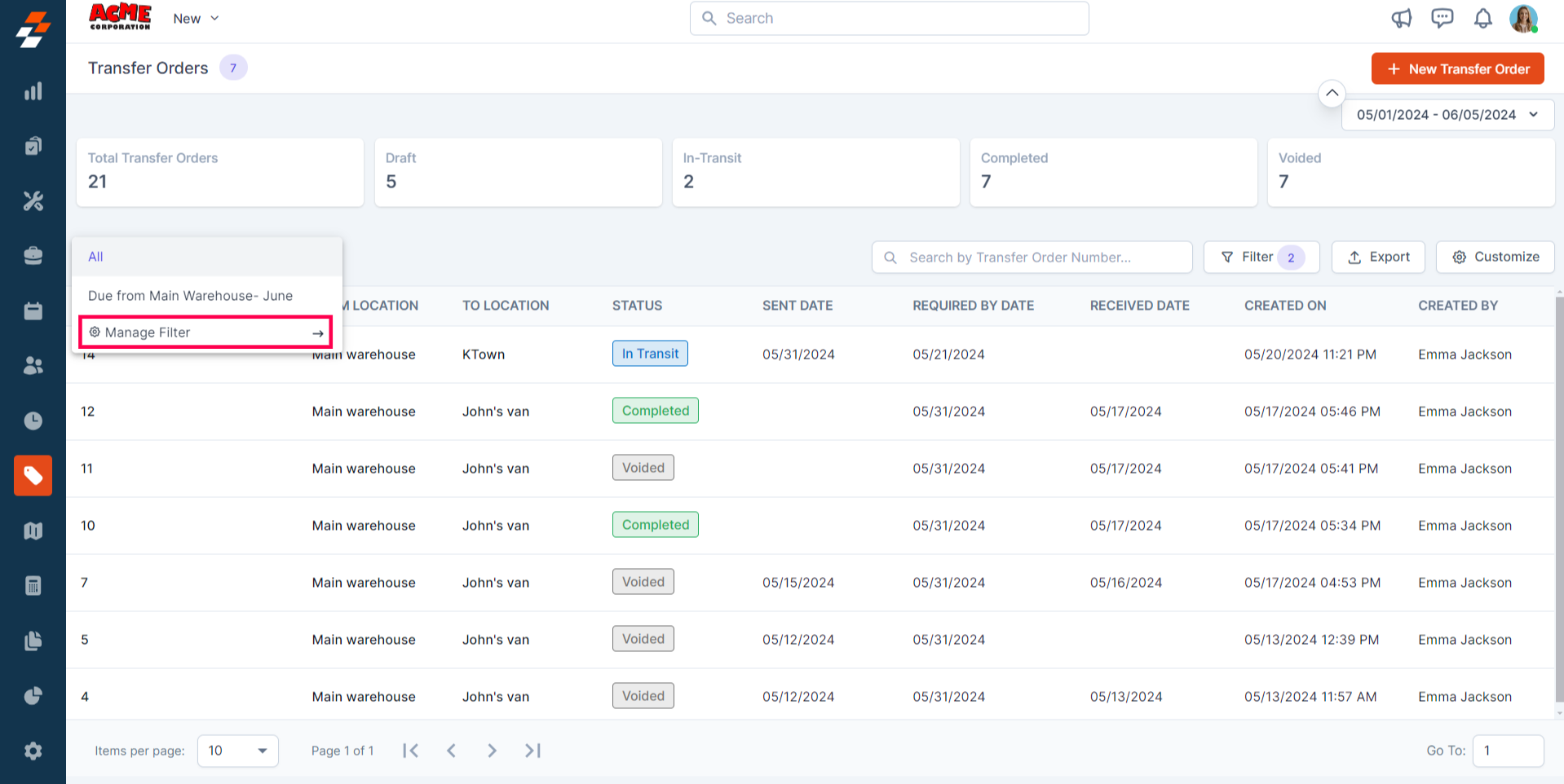Choose Due from Main Warehouse- June filter
The height and width of the screenshot is (784, 1564).
click(190, 296)
